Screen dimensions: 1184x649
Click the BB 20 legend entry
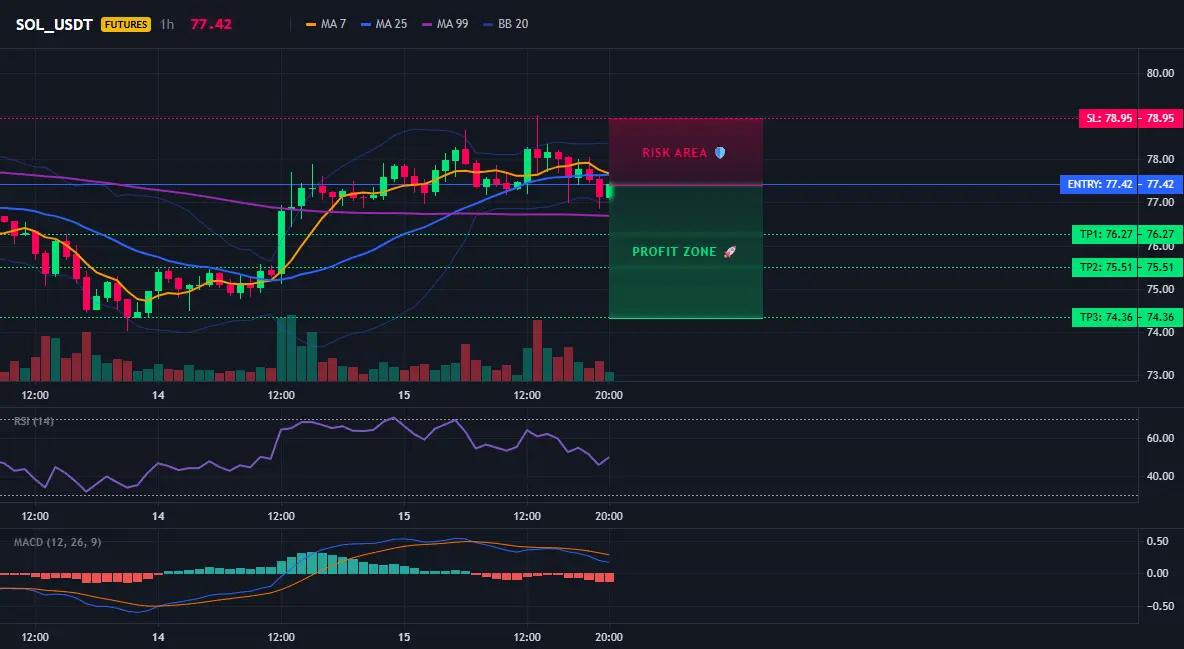tap(505, 24)
